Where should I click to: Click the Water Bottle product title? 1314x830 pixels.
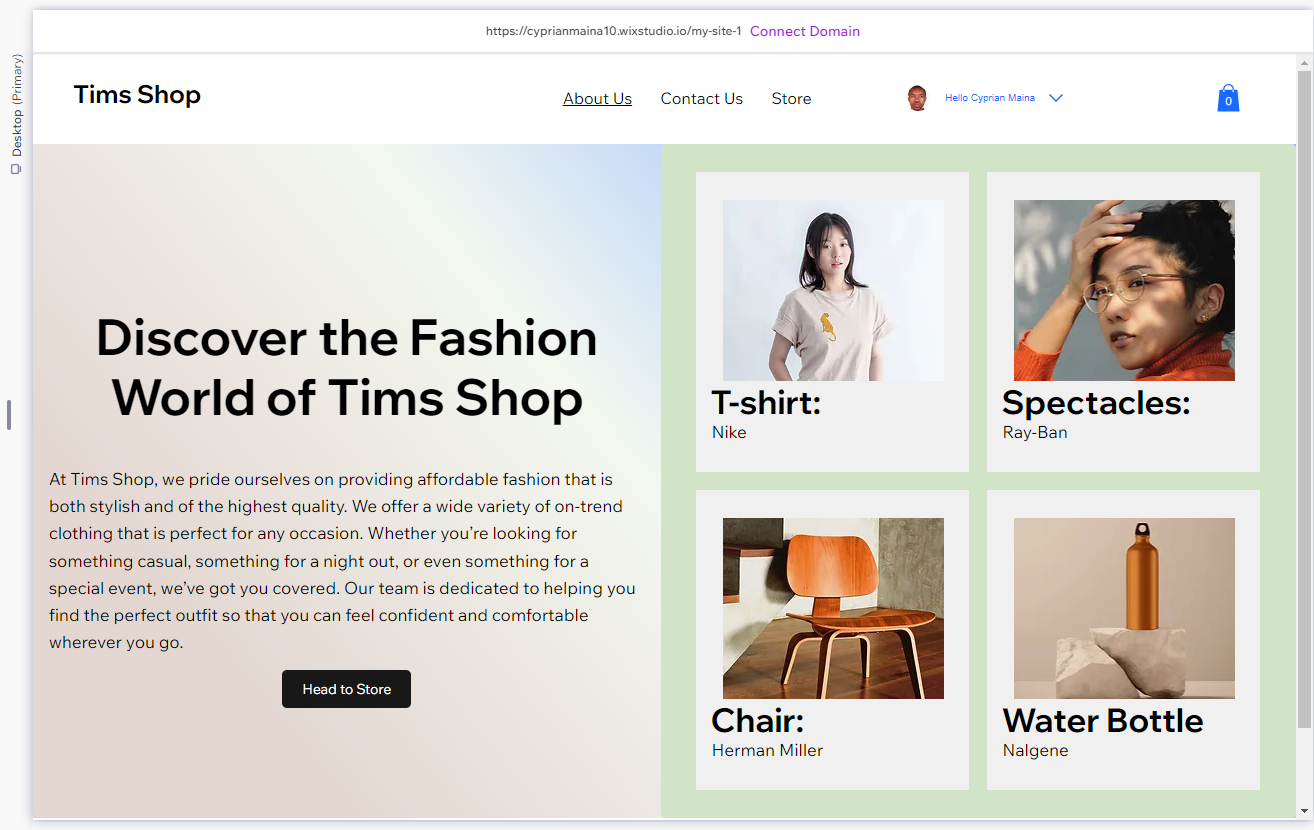[1103, 721]
